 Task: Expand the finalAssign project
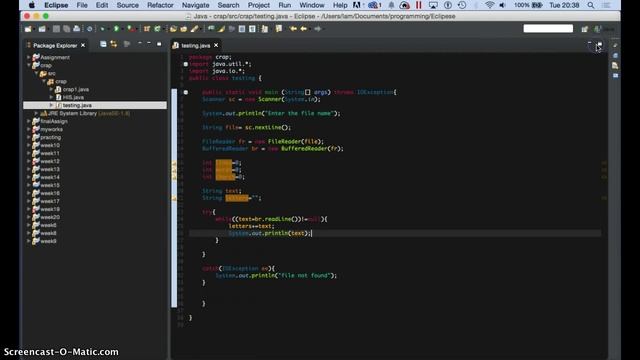pos(29,121)
